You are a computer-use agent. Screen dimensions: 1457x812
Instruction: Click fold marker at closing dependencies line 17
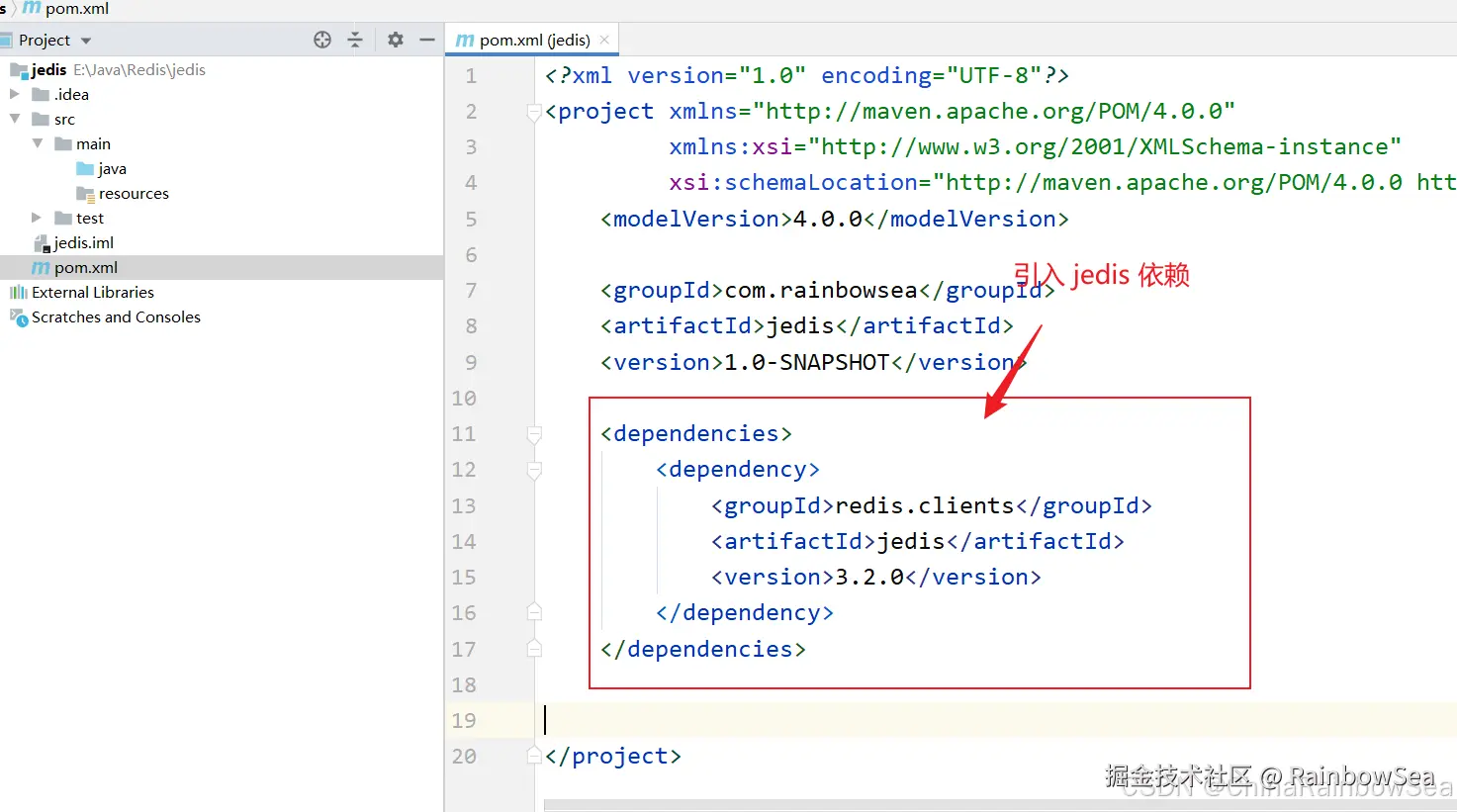534,648
